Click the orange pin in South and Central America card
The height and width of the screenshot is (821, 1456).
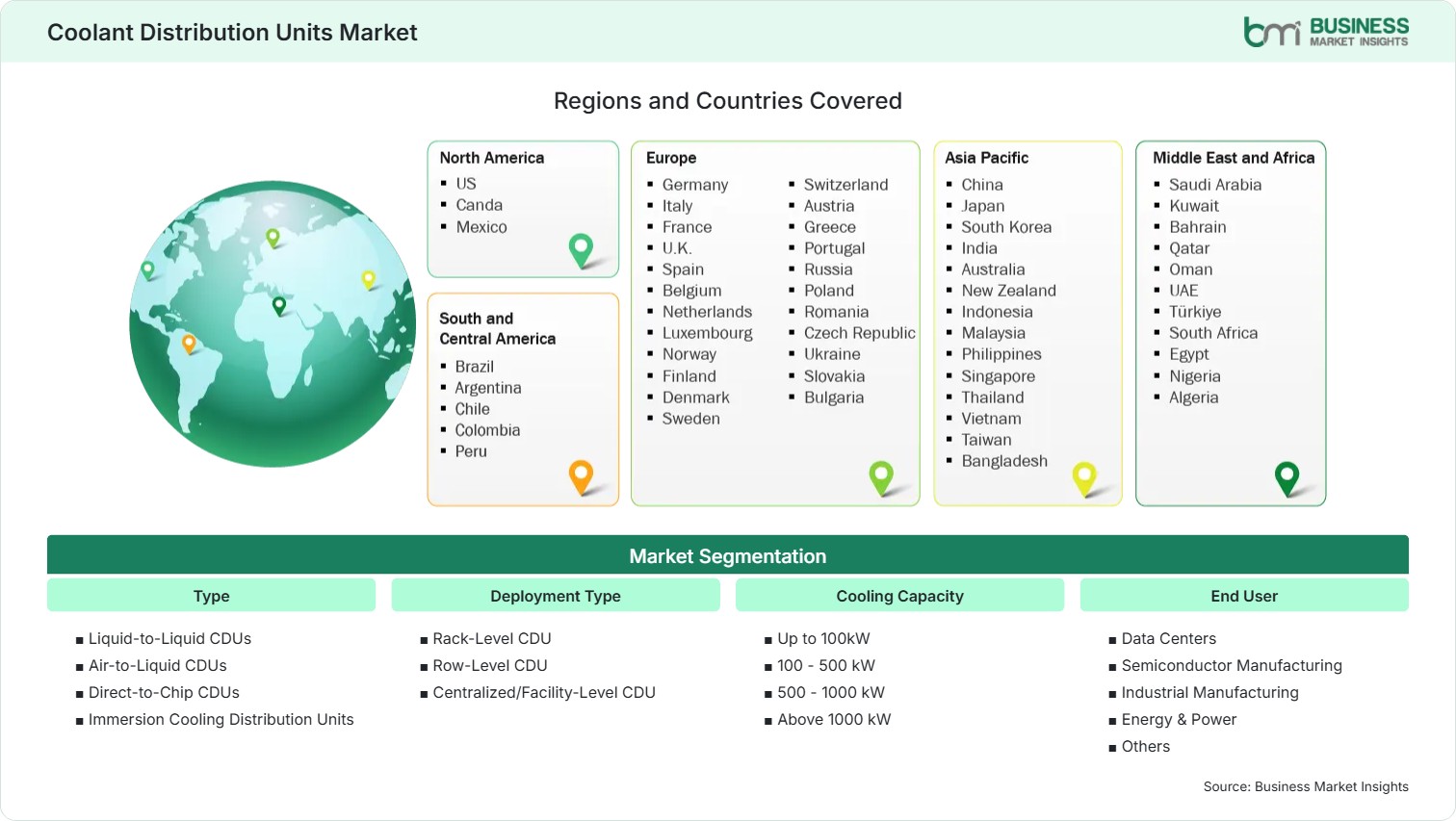(581, 477)
